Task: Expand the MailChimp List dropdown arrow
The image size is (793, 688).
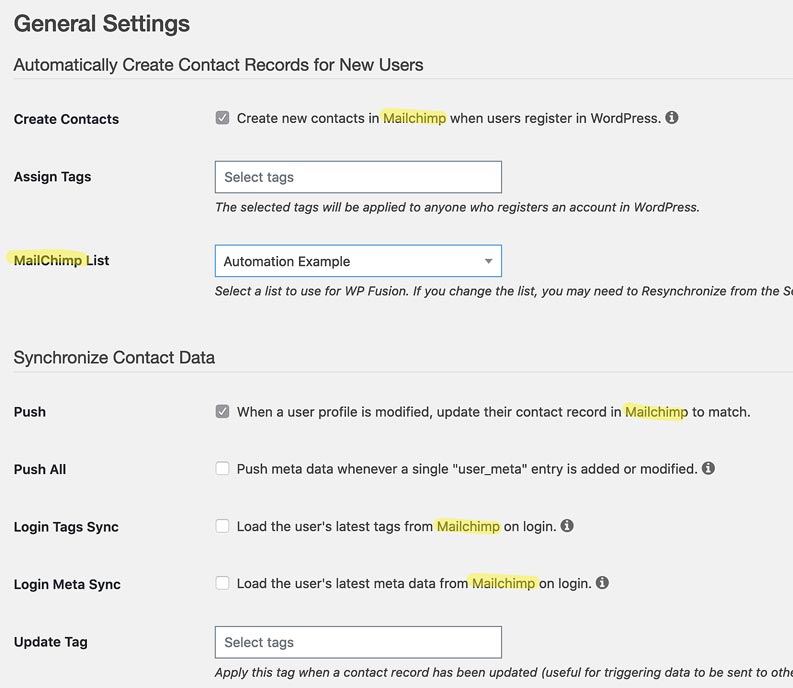Action: tap(488, 261)
